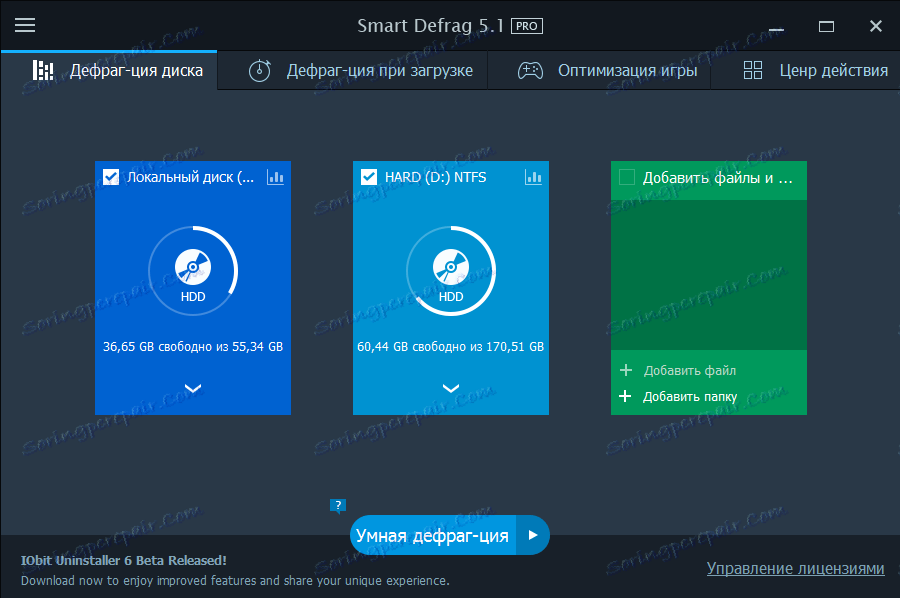
Task: Click the HDD progress ring on HARD (D:)
Action: coord(451,270)
